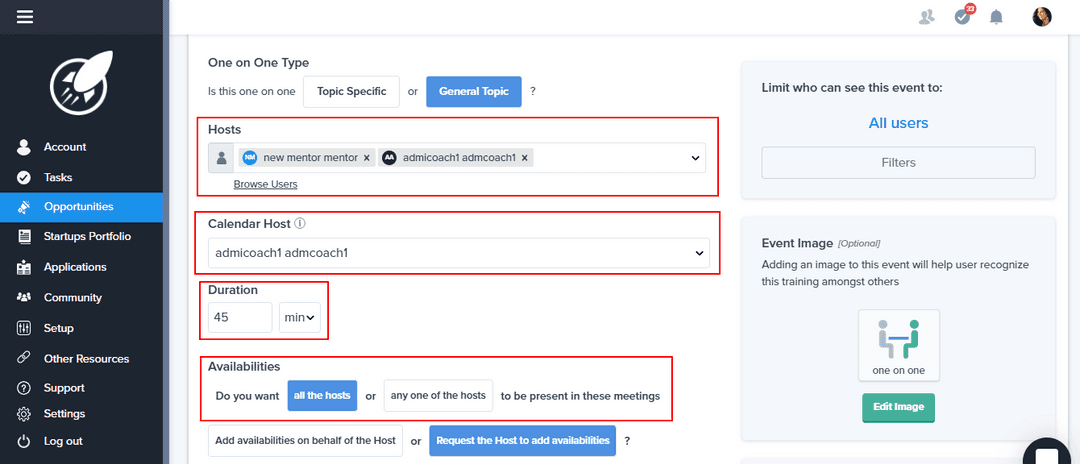Viewport: 1080px width, 464px height.
Task: Open tasks checkmark icon with badge
Action: coord(962,16)
